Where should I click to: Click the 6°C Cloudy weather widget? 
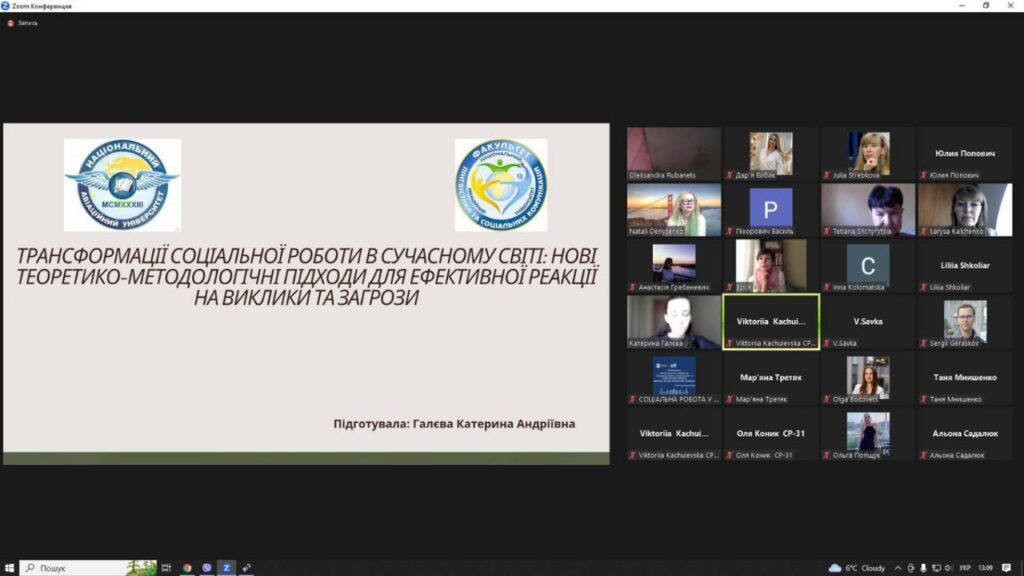857,567
